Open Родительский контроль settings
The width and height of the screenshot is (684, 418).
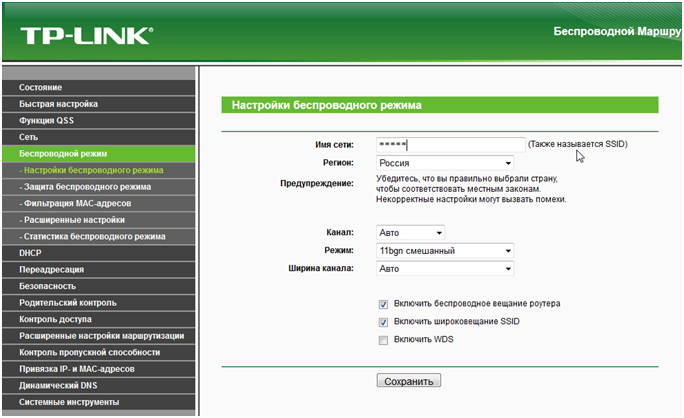click(67, 302)
